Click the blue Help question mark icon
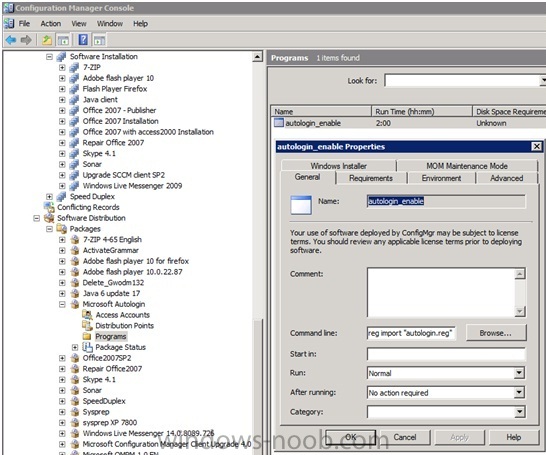The height and width of the screenshot is (455, 546). [x=83, y=40]
